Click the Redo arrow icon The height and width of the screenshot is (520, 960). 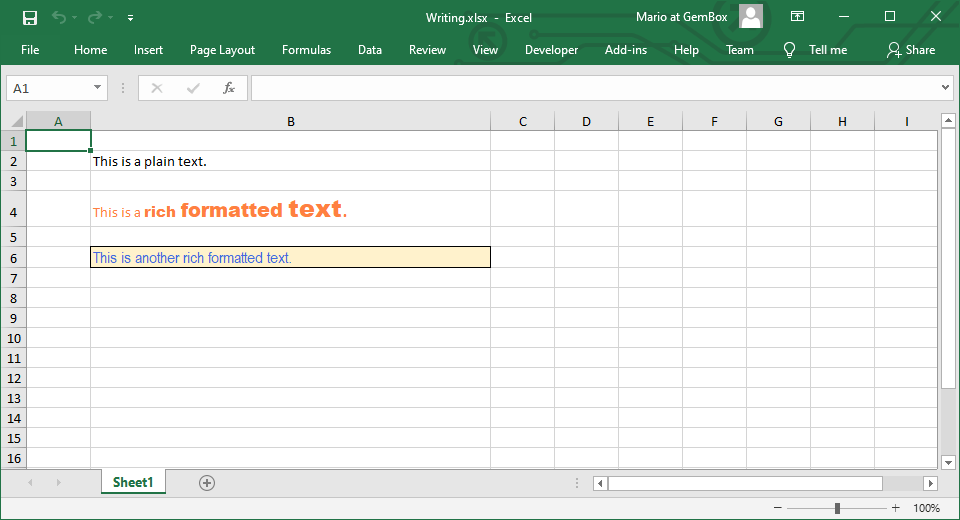click(x=95, y=17)
